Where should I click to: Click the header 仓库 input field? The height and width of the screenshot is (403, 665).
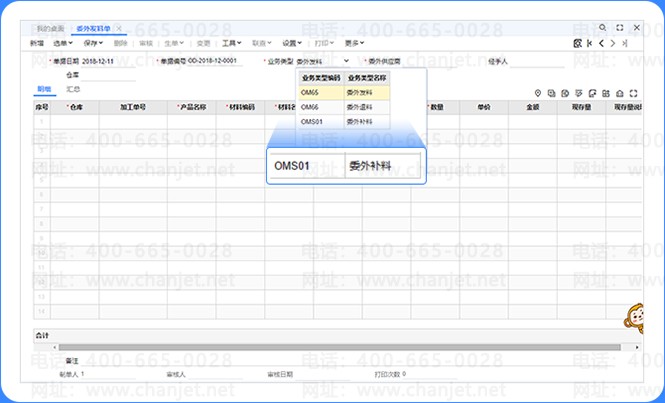(108, 75)
